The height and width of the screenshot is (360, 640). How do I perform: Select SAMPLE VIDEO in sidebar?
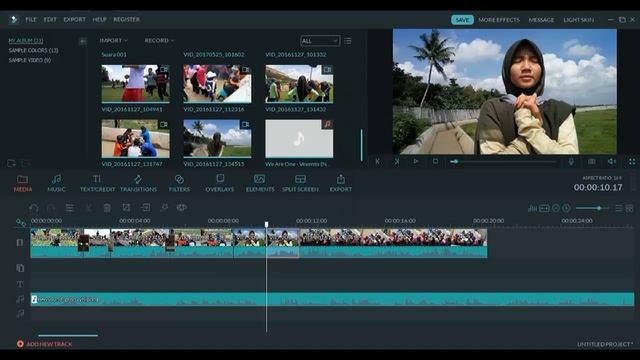point(30,60)
